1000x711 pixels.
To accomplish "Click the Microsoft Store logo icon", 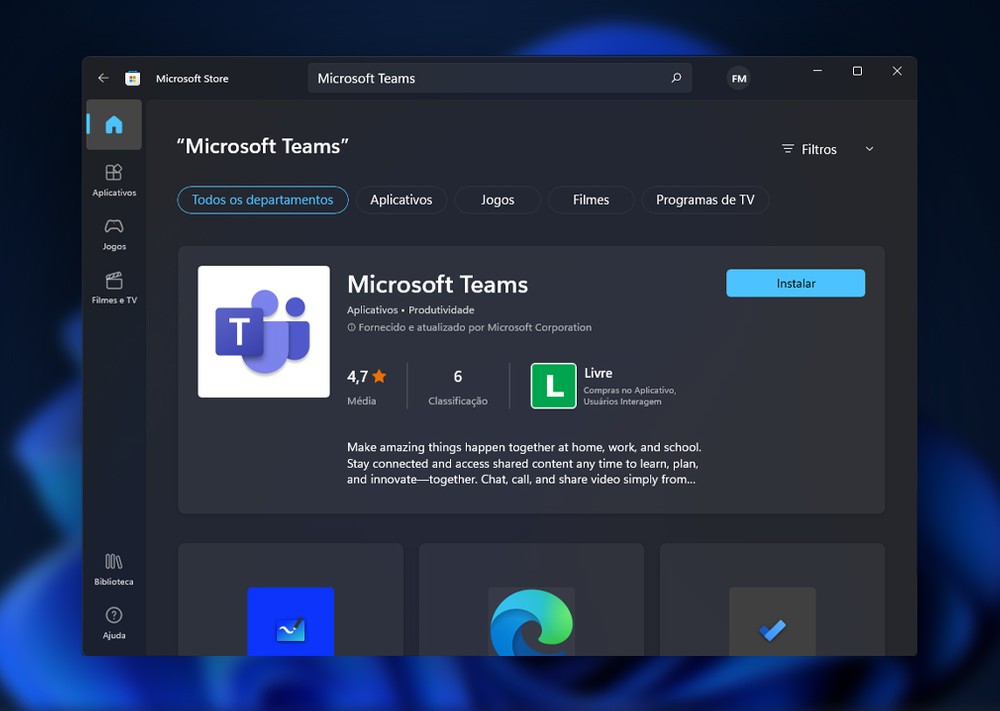I will (133, 78).
